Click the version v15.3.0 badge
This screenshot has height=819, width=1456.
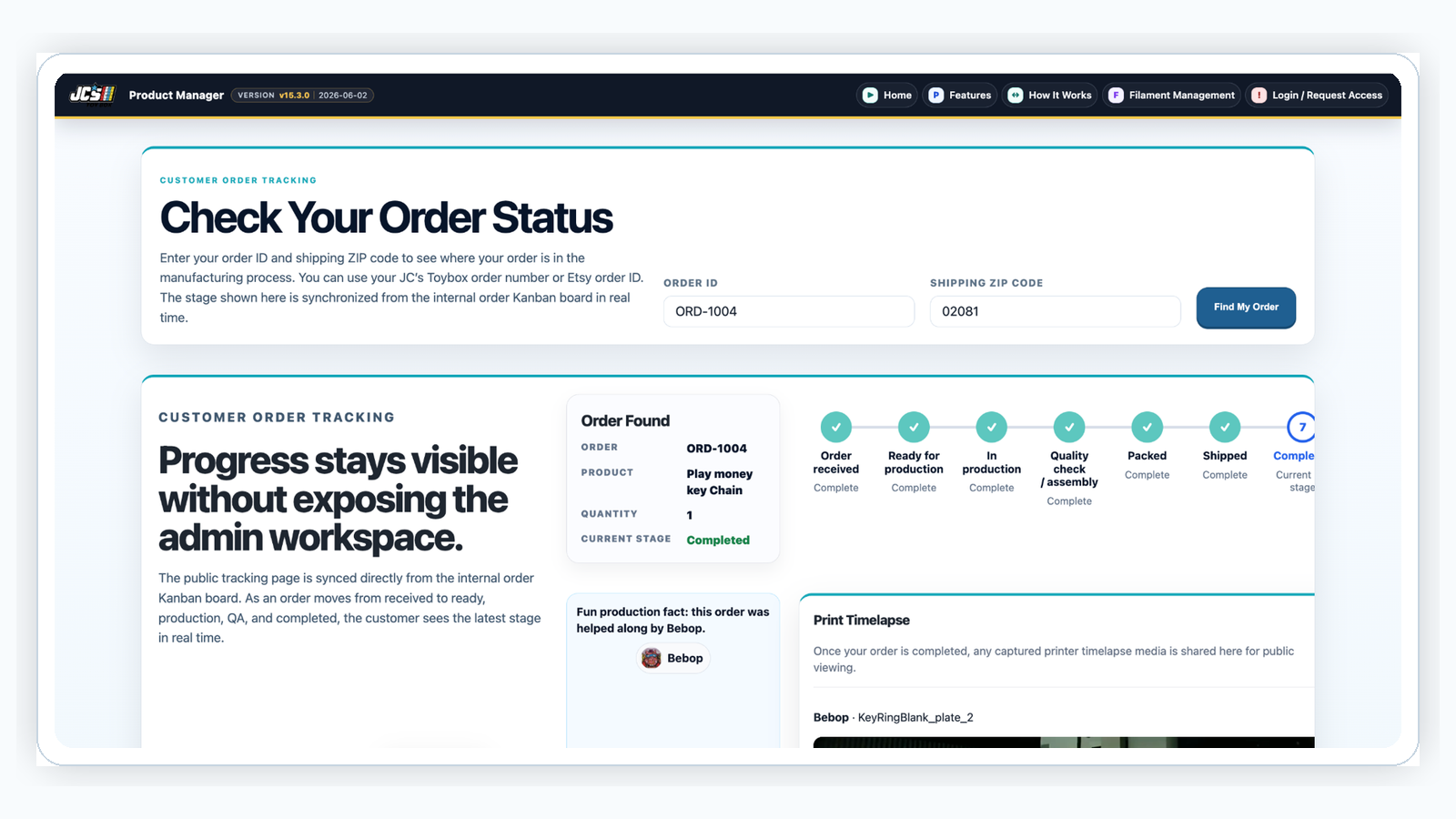[x=302, y=95]
